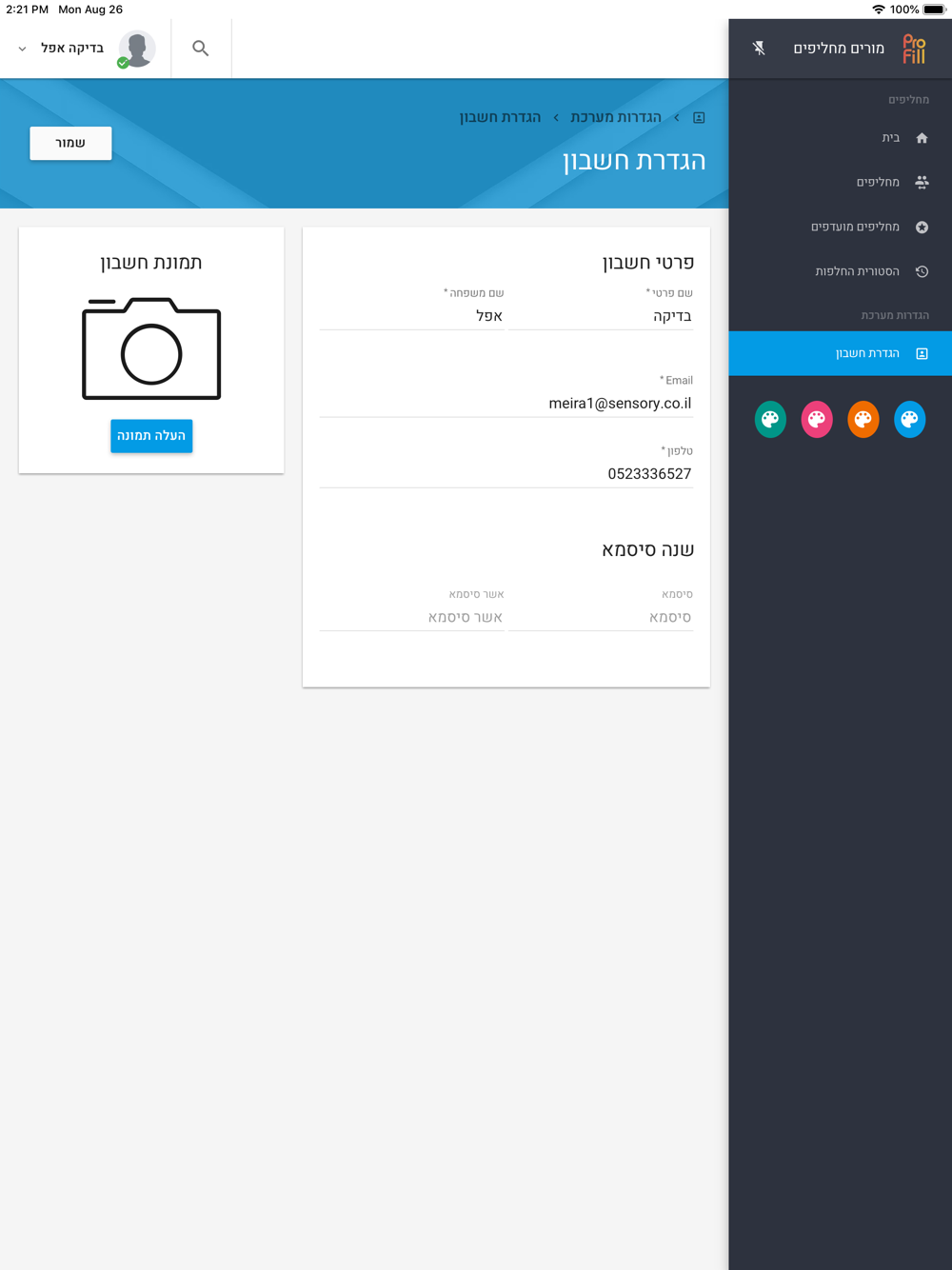This screenshot has height=1270, width=952.
Task: Open מחליפים מועדפים menu item
Action: pyautogui.click(x=840, y=227)
